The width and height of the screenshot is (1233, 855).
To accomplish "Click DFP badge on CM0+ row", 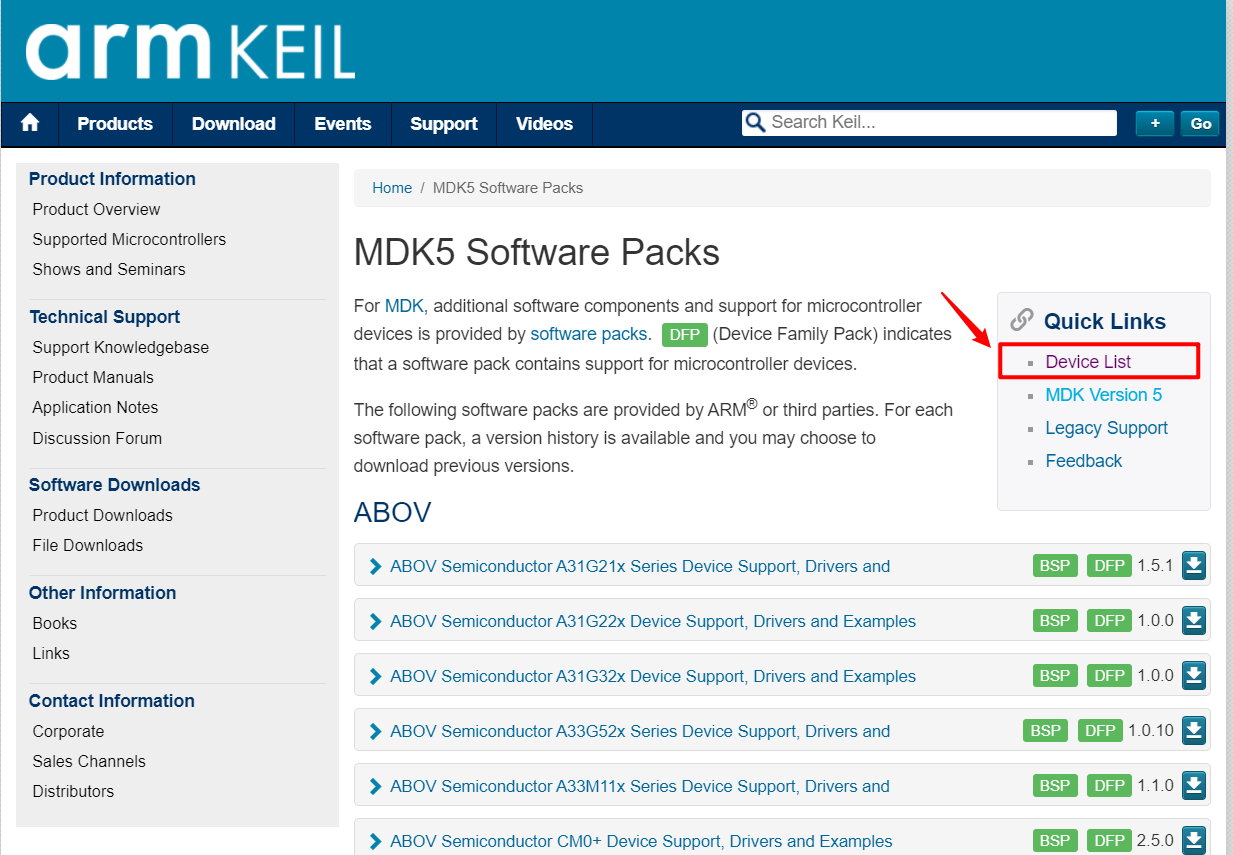I will 1110,841.
